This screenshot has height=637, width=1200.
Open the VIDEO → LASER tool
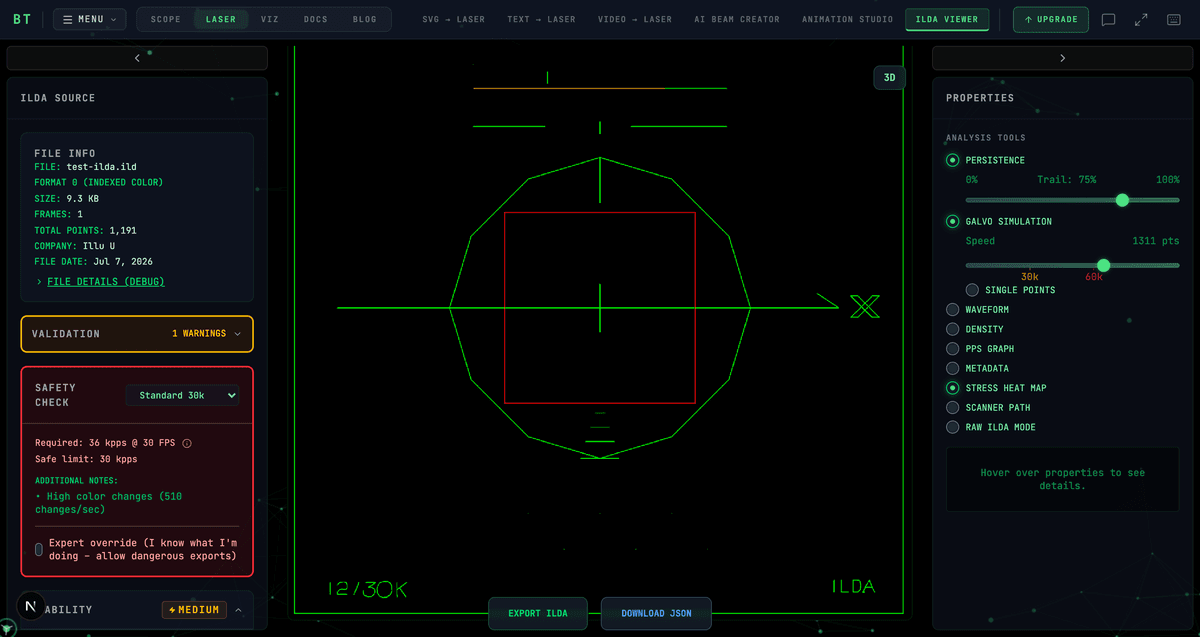[x=635, y=19]
